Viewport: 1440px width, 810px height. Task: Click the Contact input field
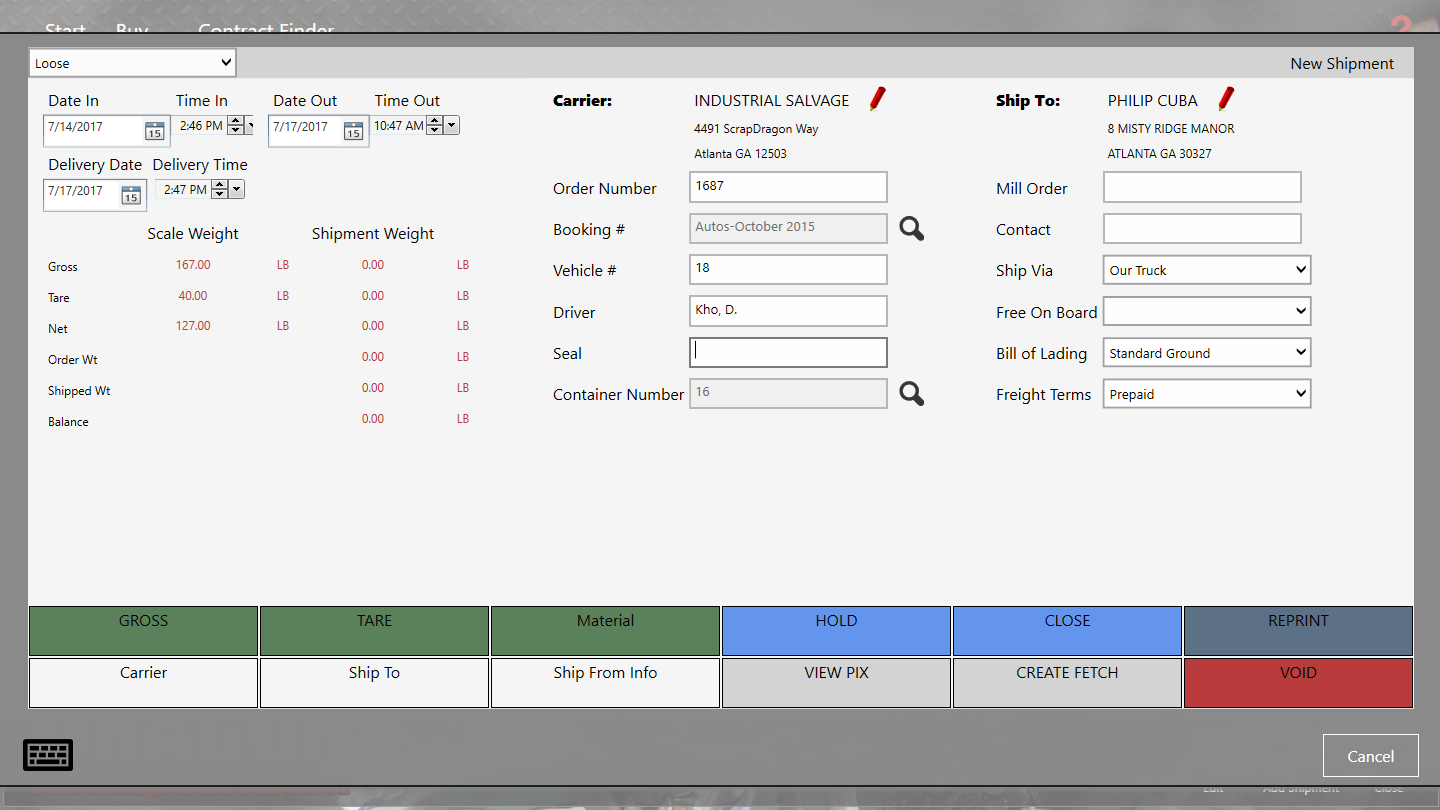(x=1202, y=228)
